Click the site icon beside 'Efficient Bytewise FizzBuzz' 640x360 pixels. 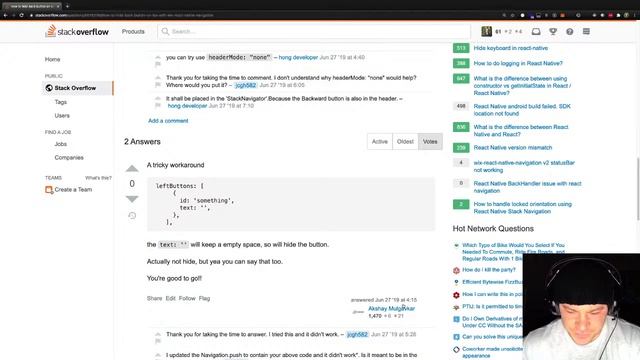(x=456, y=282)
